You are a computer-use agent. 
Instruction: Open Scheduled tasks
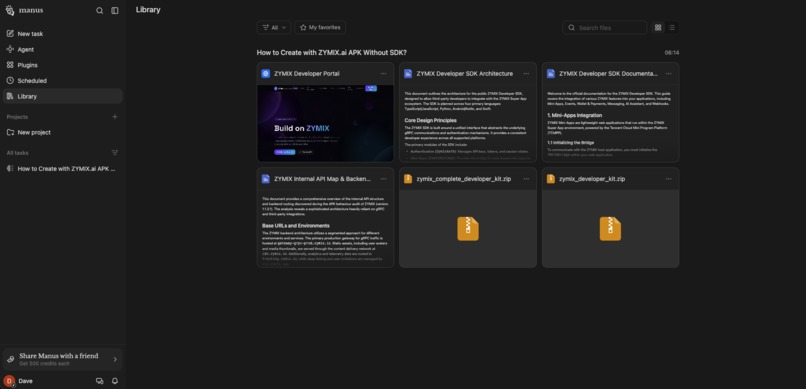[62, 81]
